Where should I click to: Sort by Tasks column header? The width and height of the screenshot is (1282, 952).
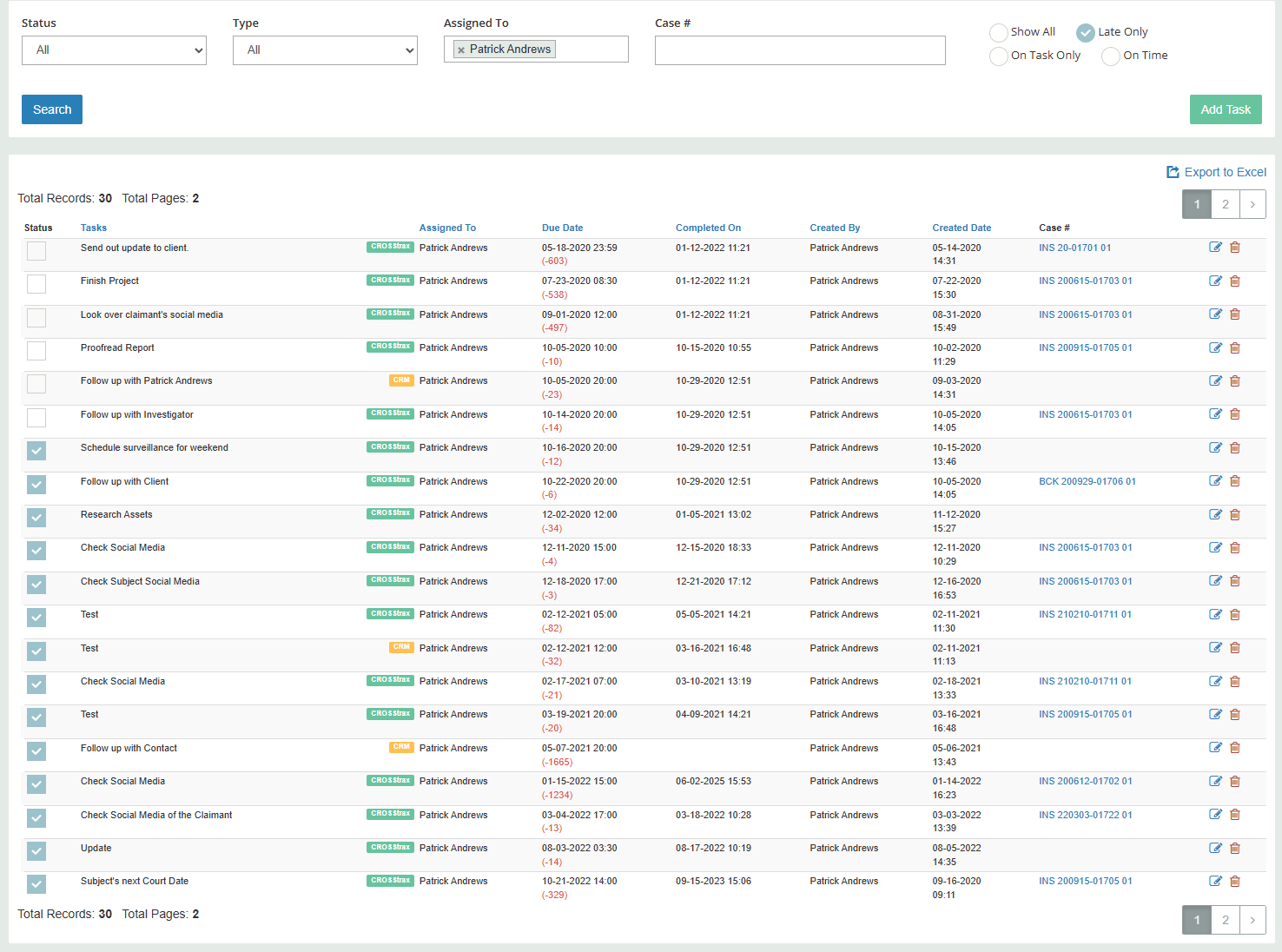94,228
